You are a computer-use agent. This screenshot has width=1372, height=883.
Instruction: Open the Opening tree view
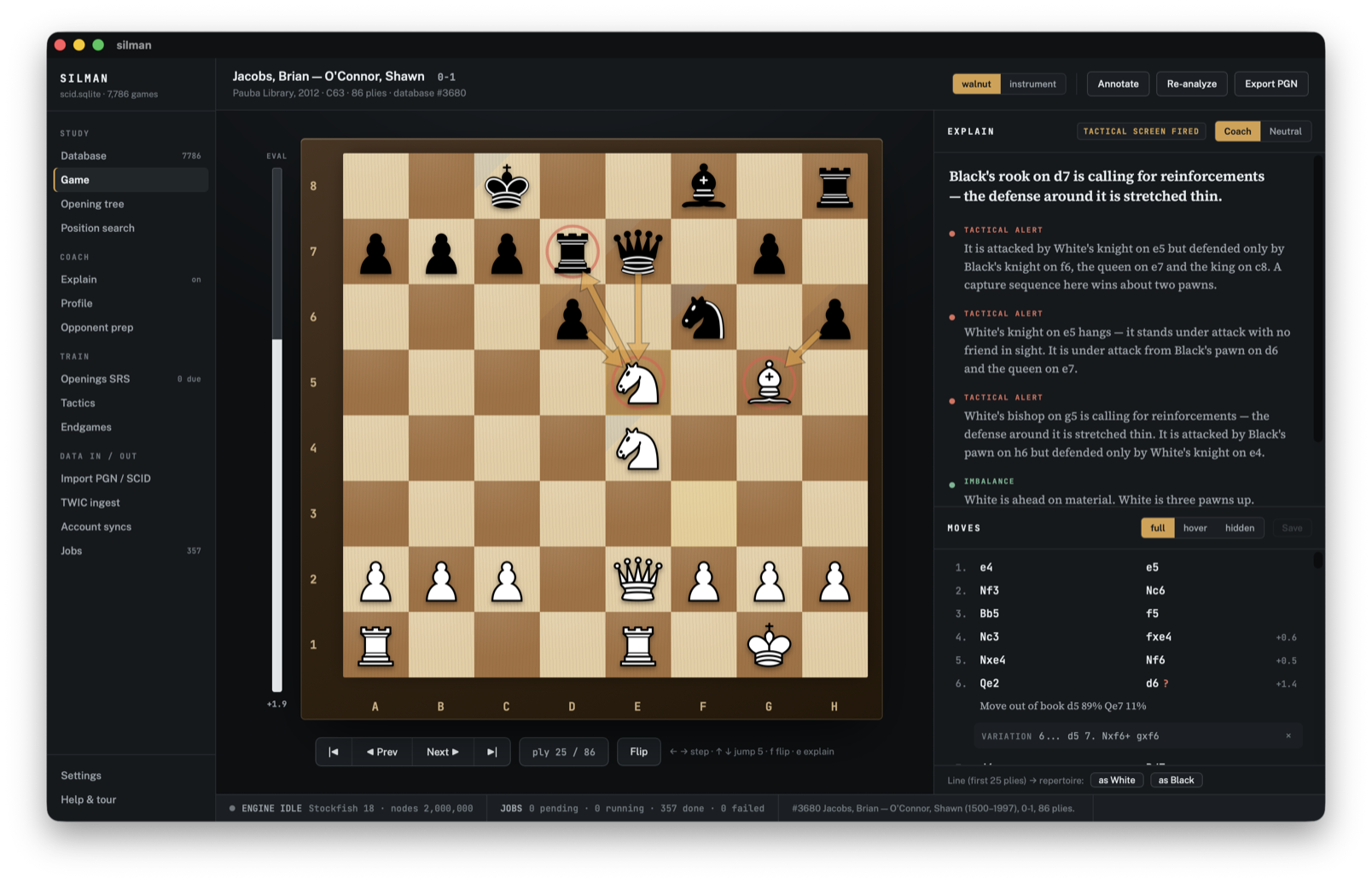(131, 204)
